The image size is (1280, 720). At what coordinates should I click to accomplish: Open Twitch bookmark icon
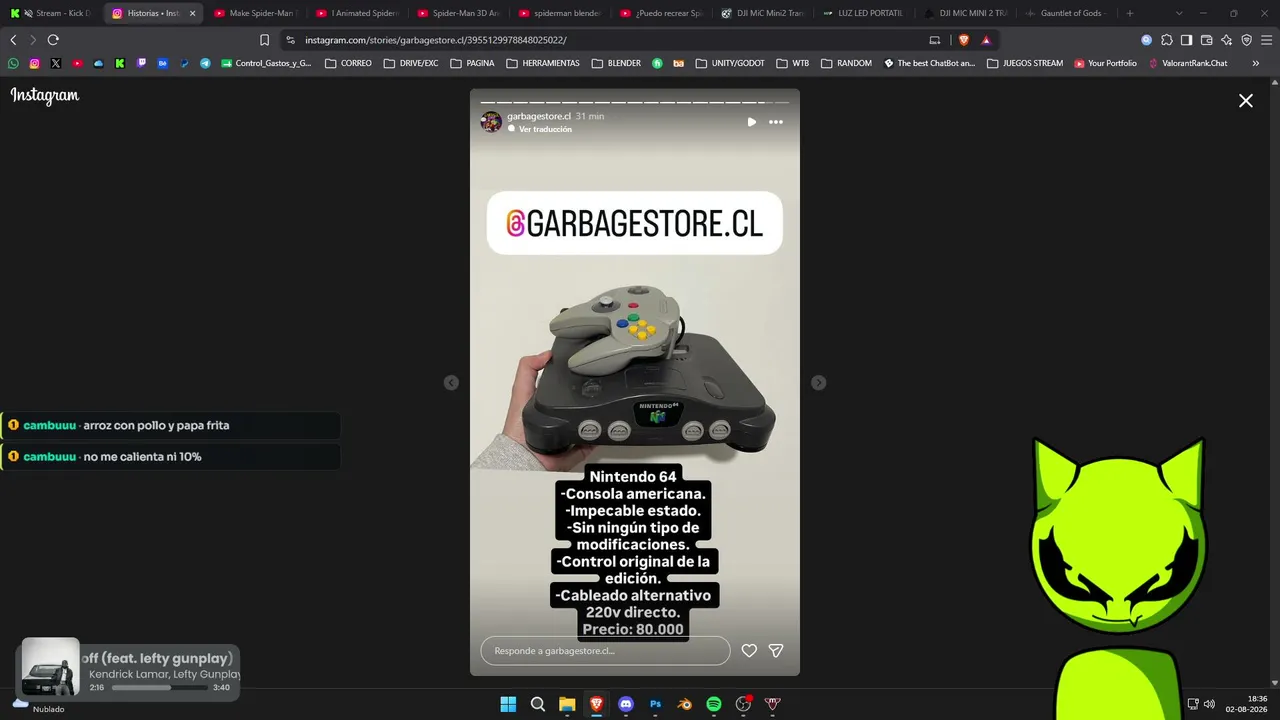[x=141, y=63]
